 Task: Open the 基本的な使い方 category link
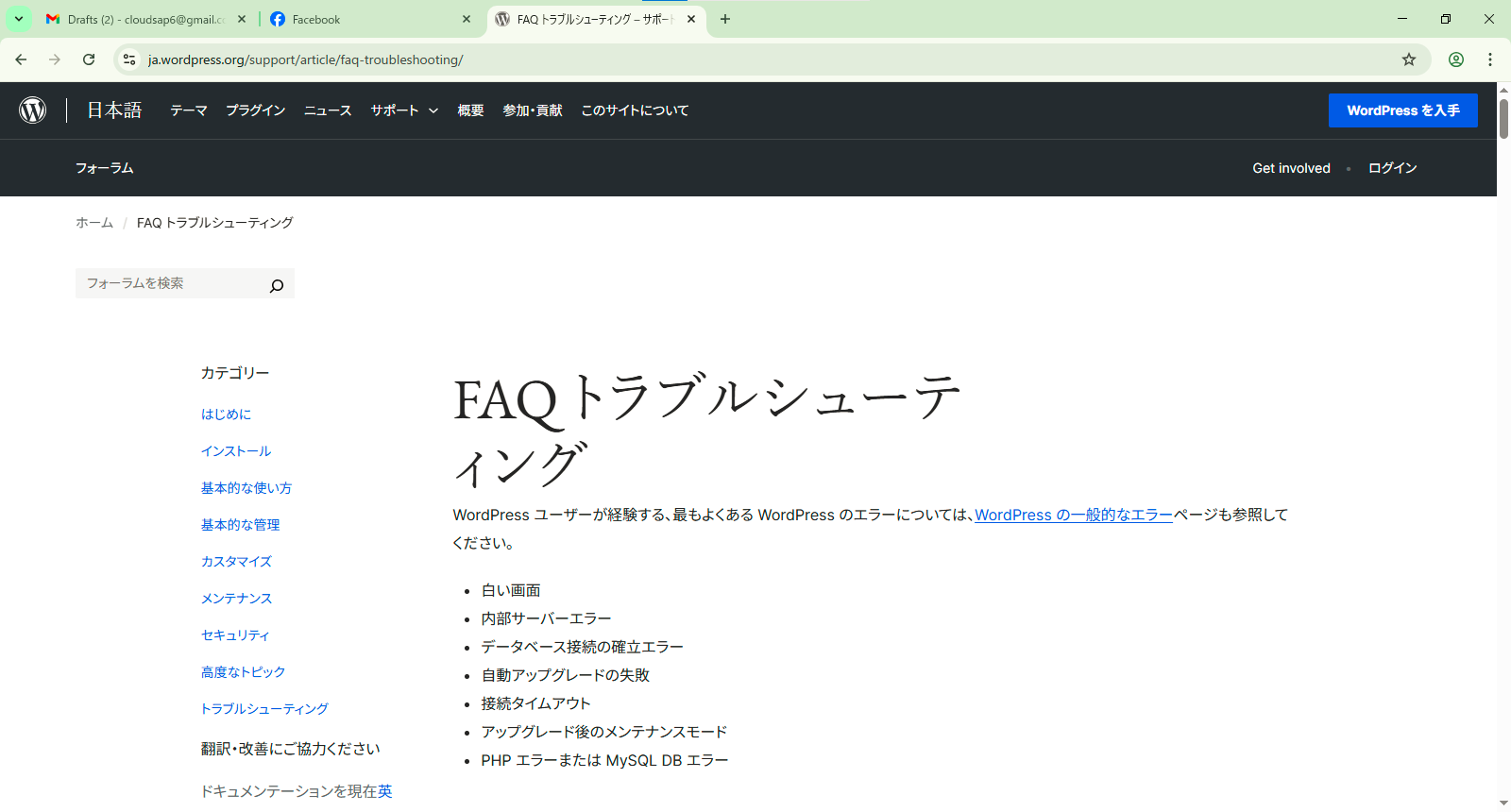pos(246,488)
